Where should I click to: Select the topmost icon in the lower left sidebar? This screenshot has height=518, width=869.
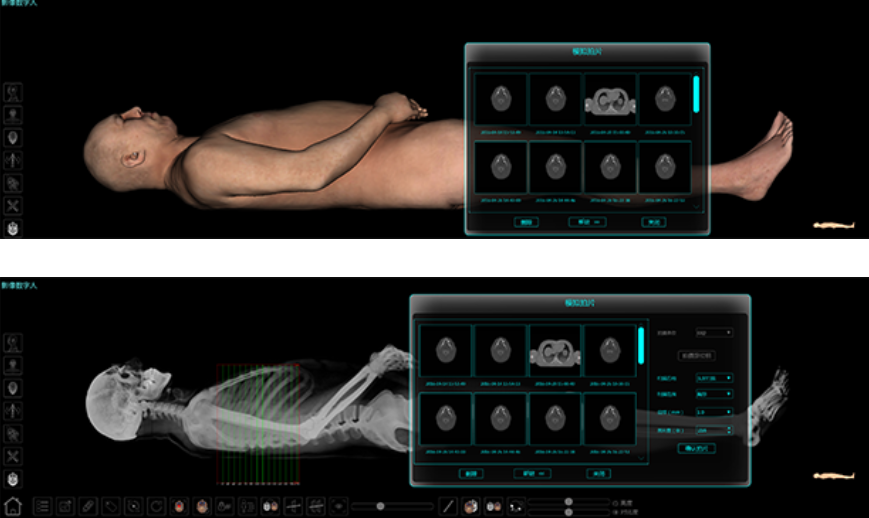[14, 342]
